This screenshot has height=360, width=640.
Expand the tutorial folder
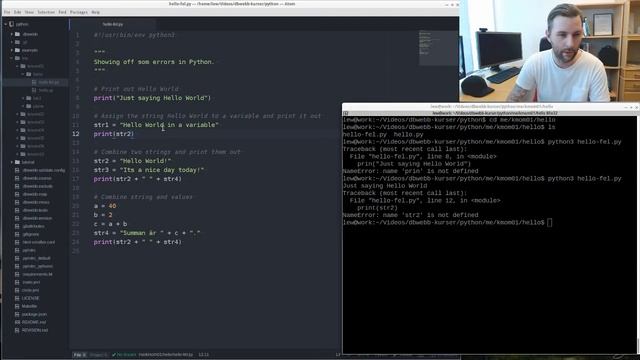12,162
